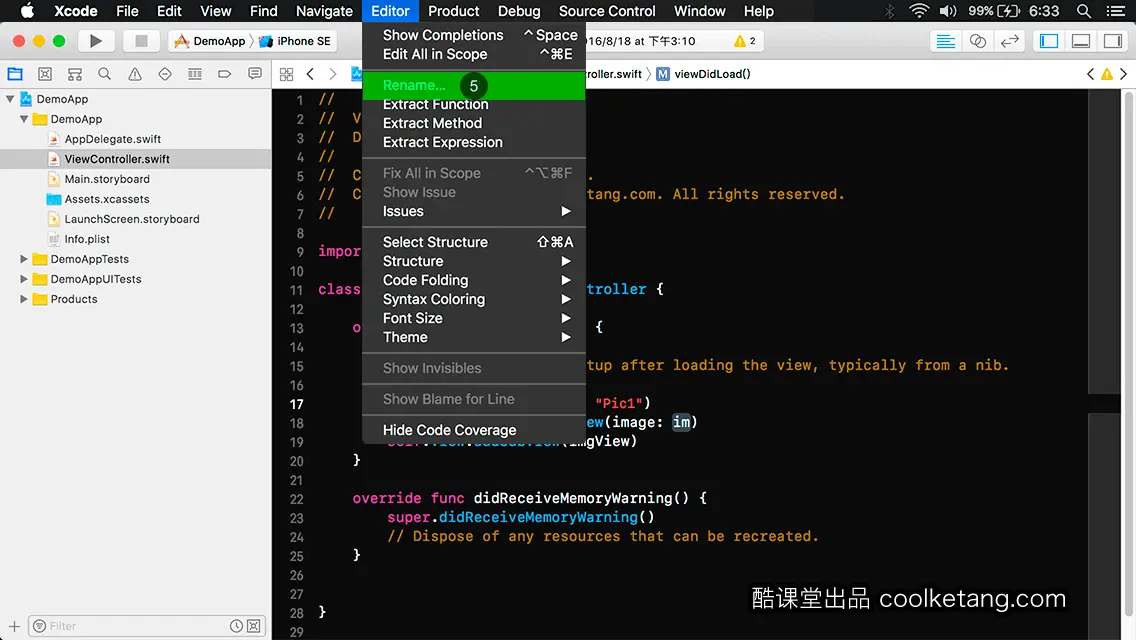Open the Font Size submenu
The height and width of the screenshot is (640, 1136).
[x=474, y=318]
